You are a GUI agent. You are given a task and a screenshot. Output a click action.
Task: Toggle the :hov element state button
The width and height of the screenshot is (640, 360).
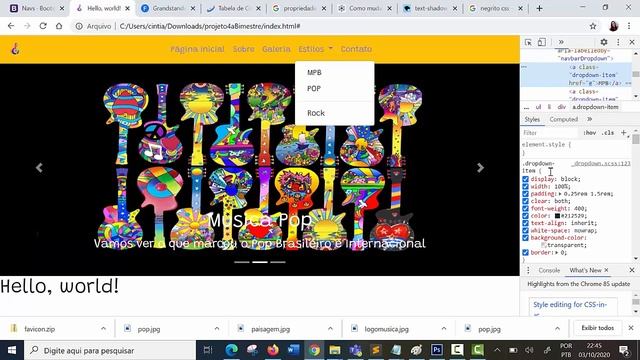pyautogui.click(x=590, y=133)
